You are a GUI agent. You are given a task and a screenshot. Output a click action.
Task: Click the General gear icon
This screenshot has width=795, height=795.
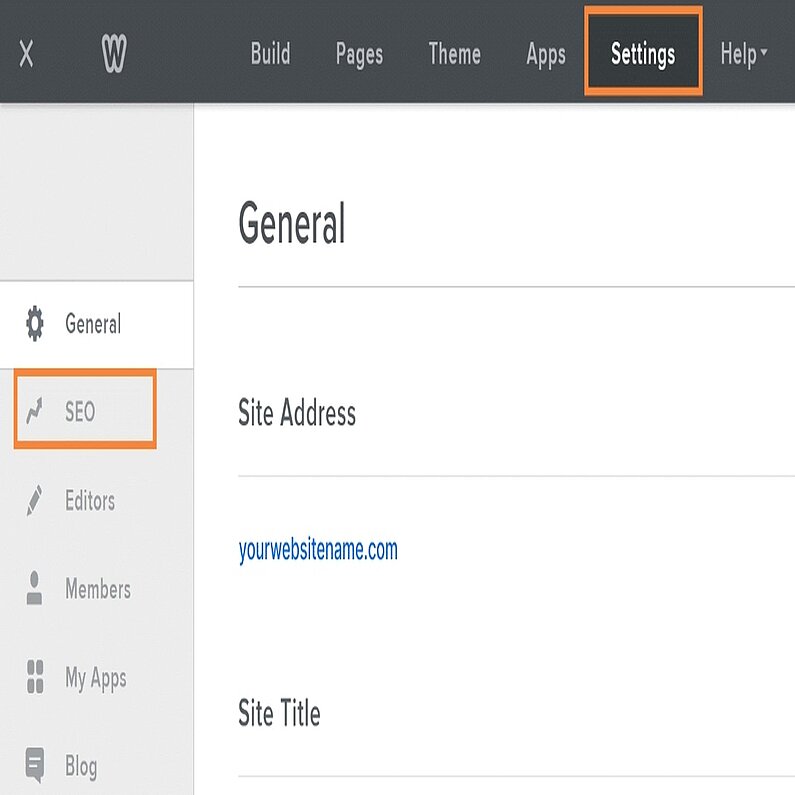click(x=35, y=324)
